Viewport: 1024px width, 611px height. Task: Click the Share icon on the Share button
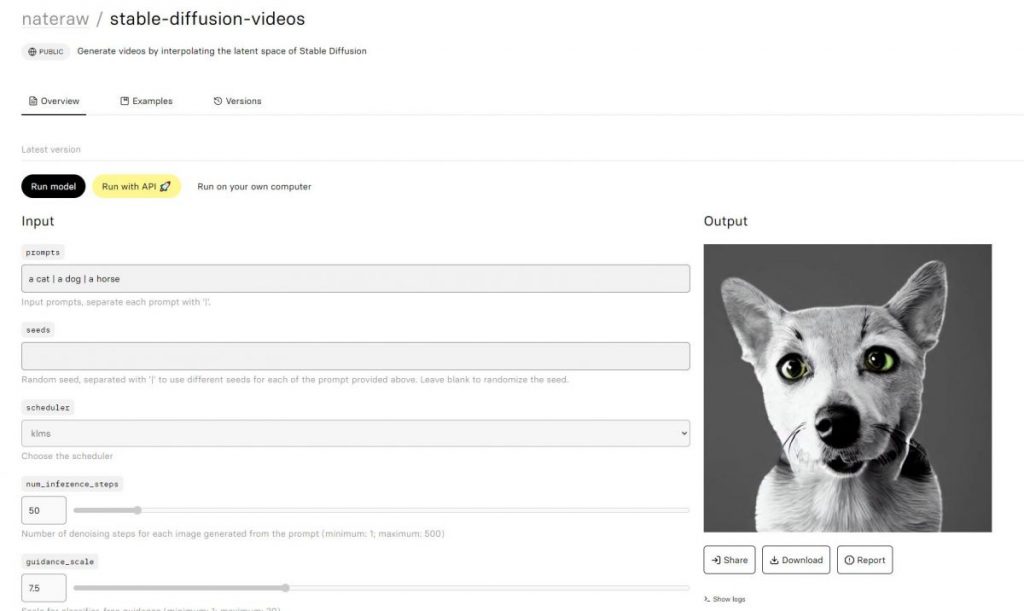pyautogui.click(x=715, y=560)
